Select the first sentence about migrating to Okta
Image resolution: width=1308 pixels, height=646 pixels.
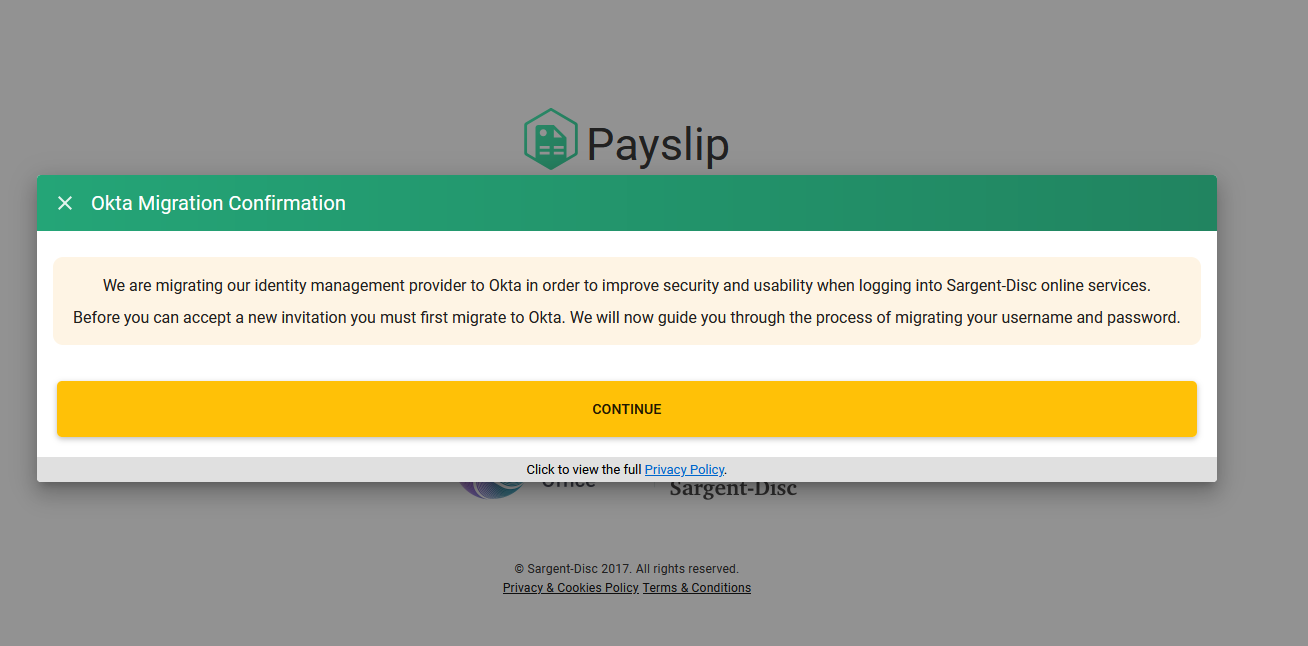click(x=627, y=286)
